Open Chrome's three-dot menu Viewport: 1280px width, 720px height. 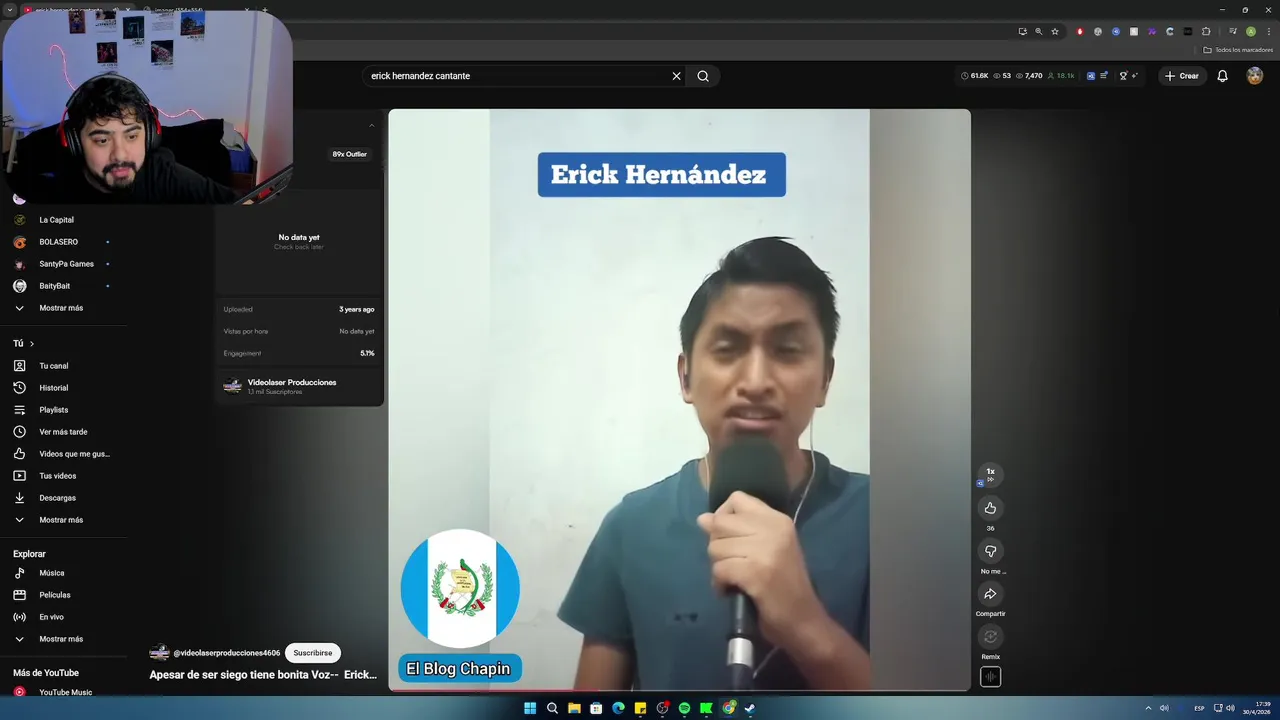click(1269, 32)
